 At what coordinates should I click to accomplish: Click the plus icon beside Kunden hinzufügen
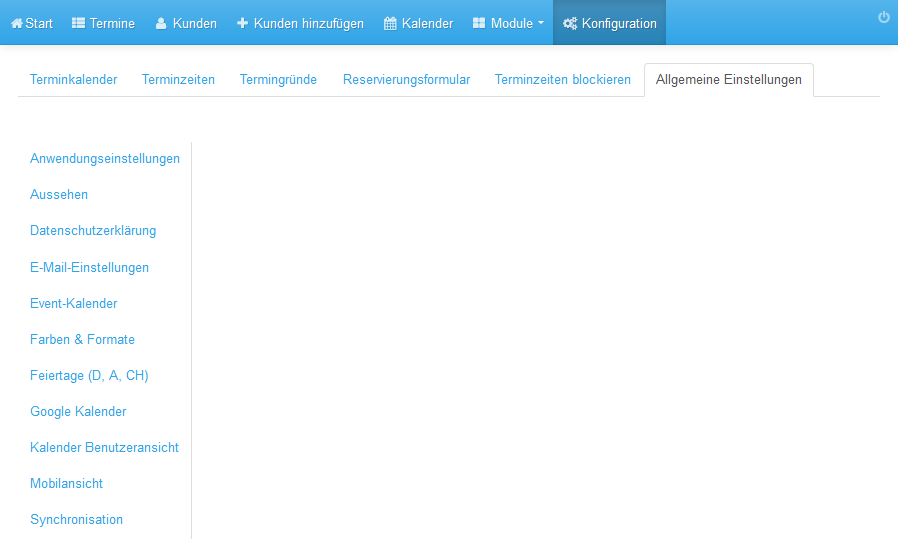[243, 23]
